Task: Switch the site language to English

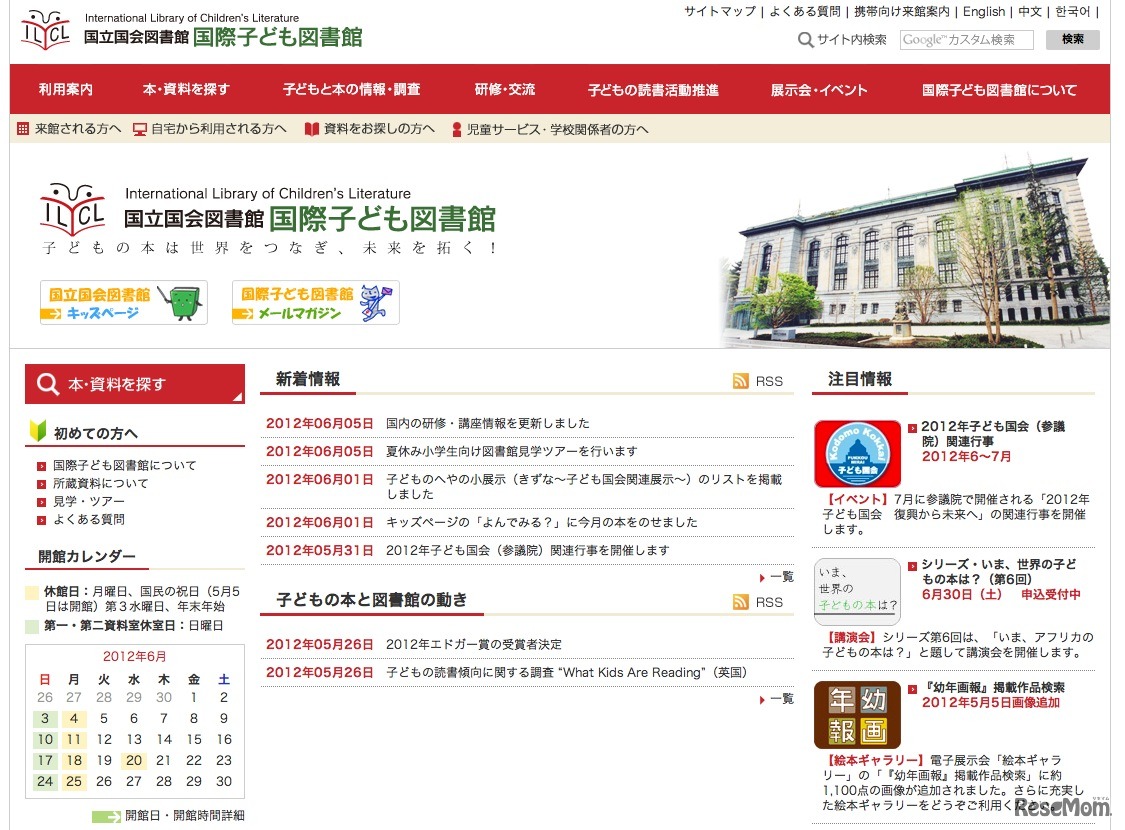Action: pos(984,11)
